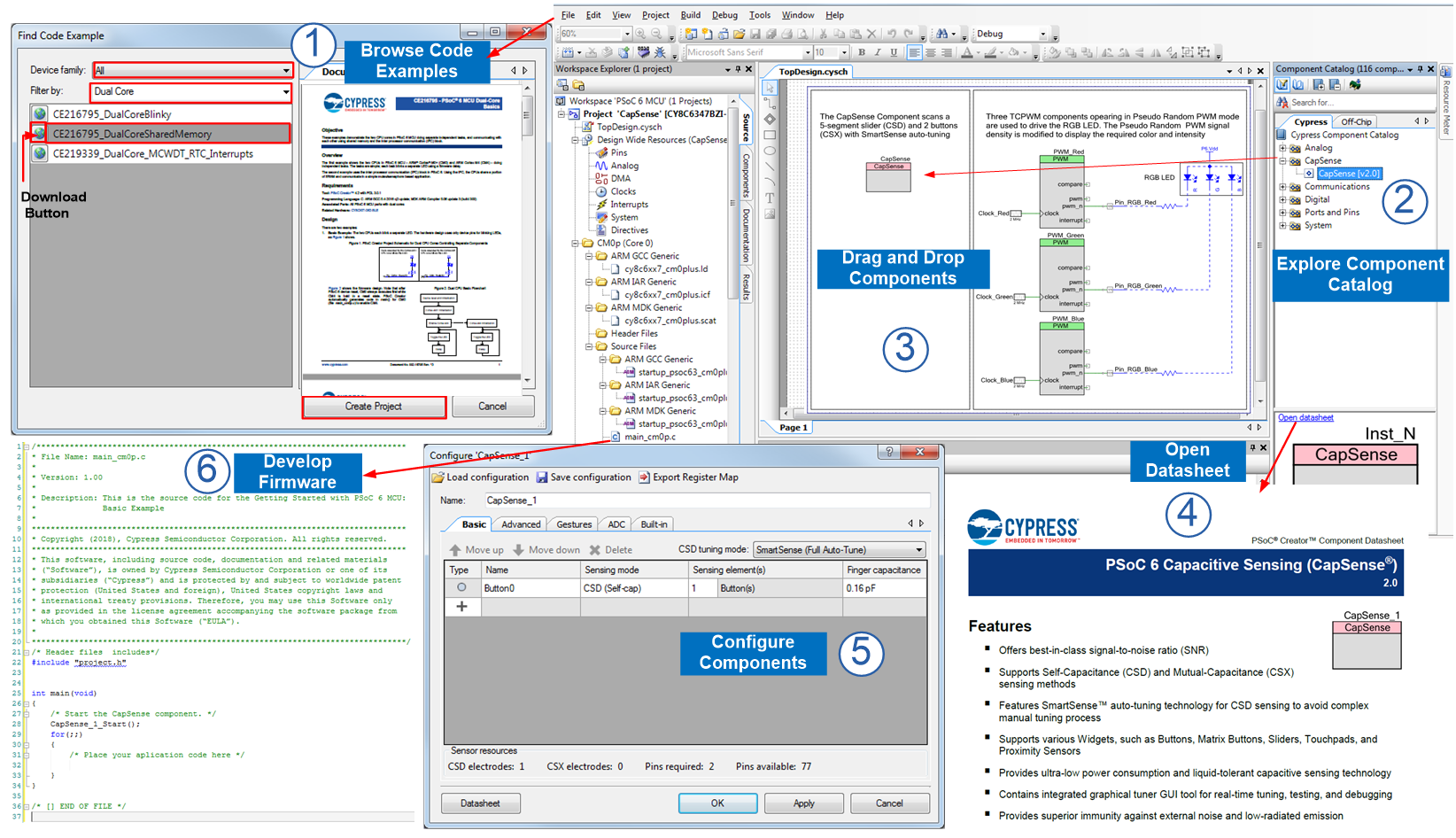The image size is (1456, 838).
Task: Click the font color A icon
Action: (967, 52)
